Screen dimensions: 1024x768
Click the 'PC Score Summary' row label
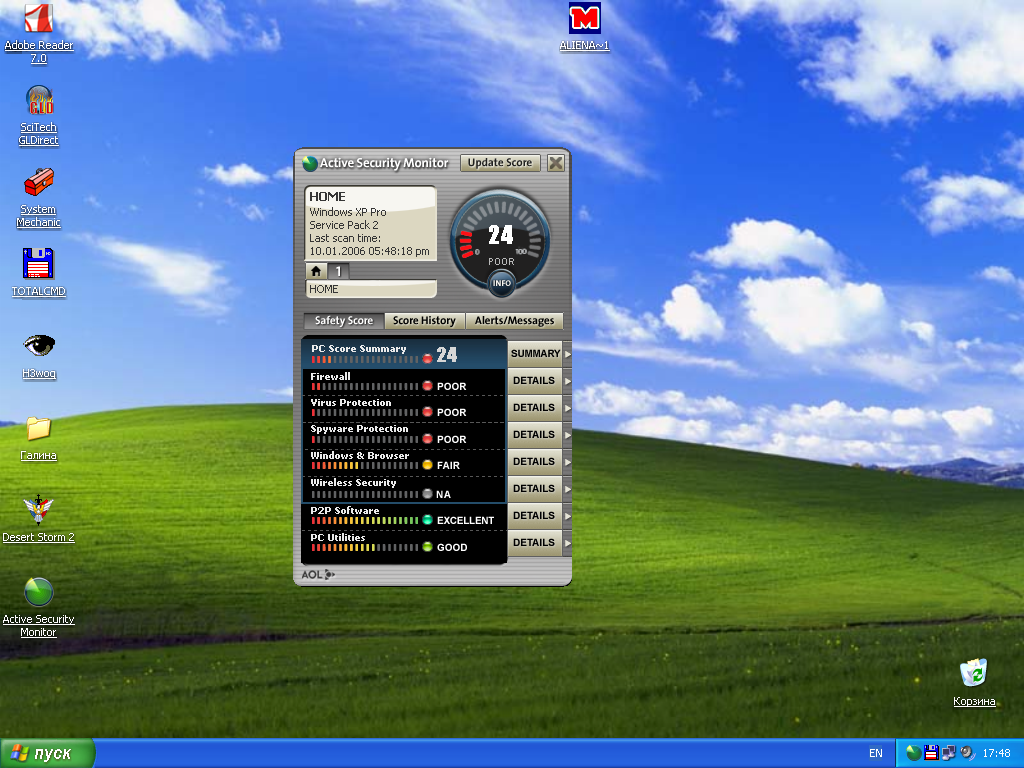point(359,349)
